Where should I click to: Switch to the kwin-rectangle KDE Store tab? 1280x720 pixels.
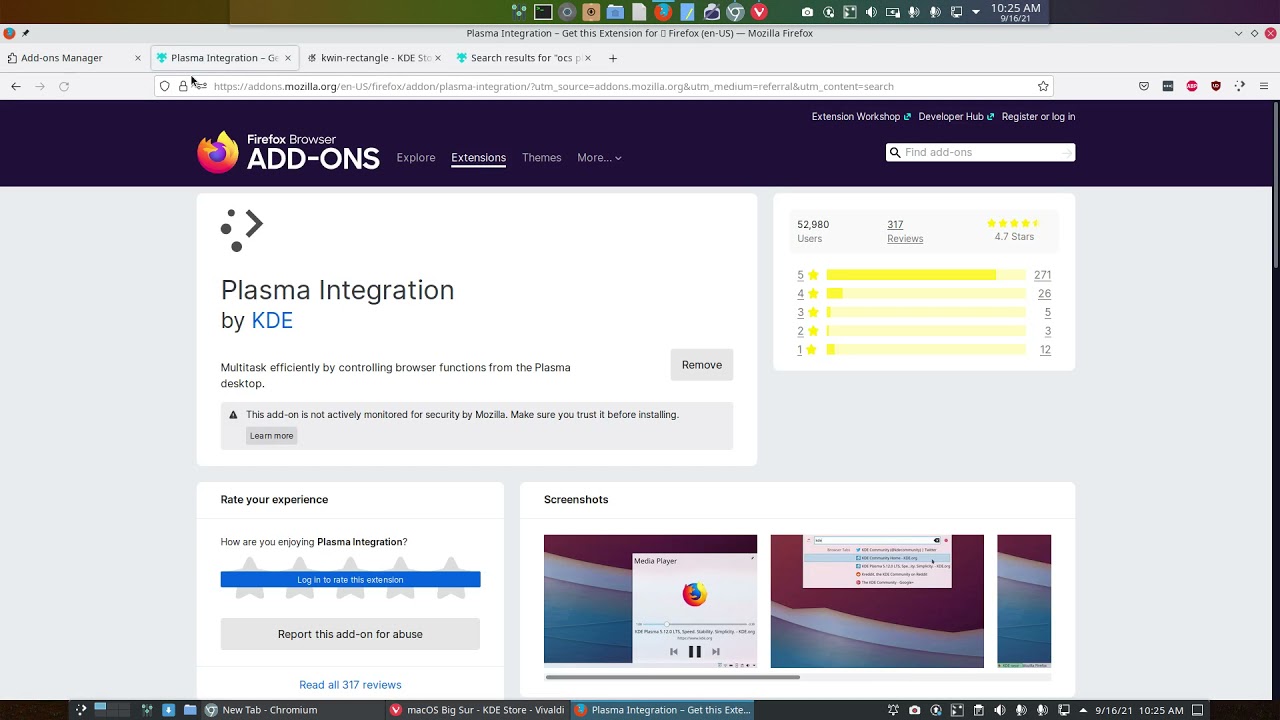click(x=375, y=58)
